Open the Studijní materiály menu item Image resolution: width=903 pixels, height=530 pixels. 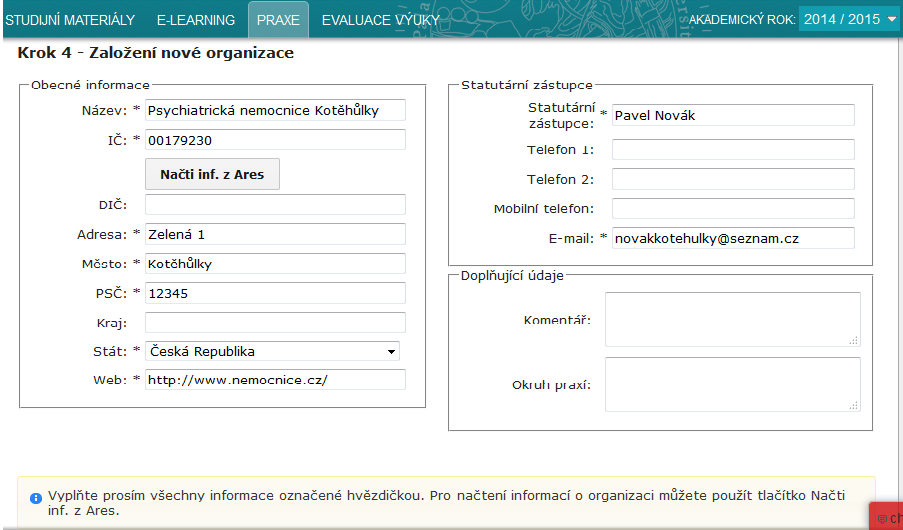click(70, 20)
